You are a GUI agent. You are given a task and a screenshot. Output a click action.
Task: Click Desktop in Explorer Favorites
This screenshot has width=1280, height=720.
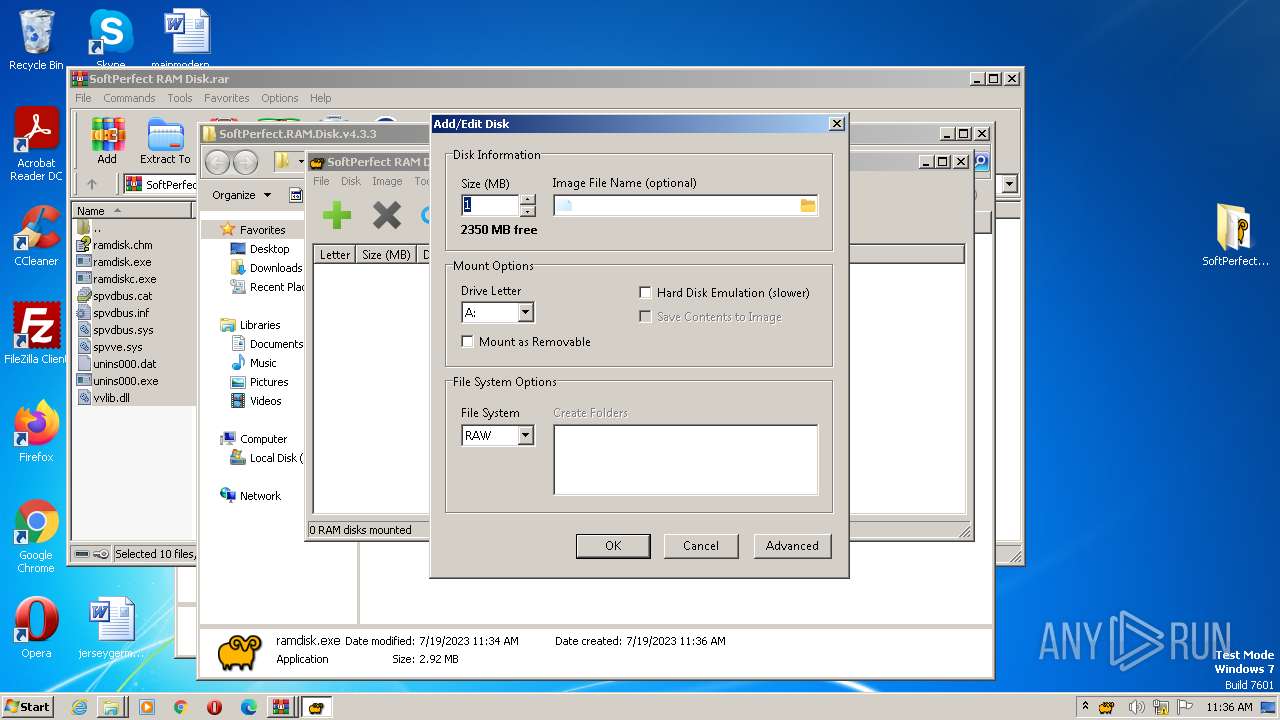[x=269, y=249]
